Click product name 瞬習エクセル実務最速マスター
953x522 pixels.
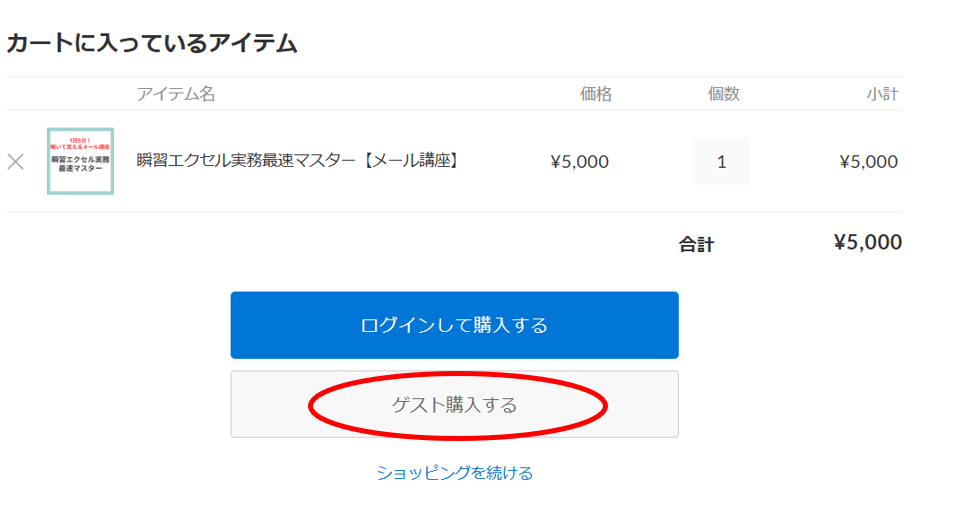(x=246, y=160)
